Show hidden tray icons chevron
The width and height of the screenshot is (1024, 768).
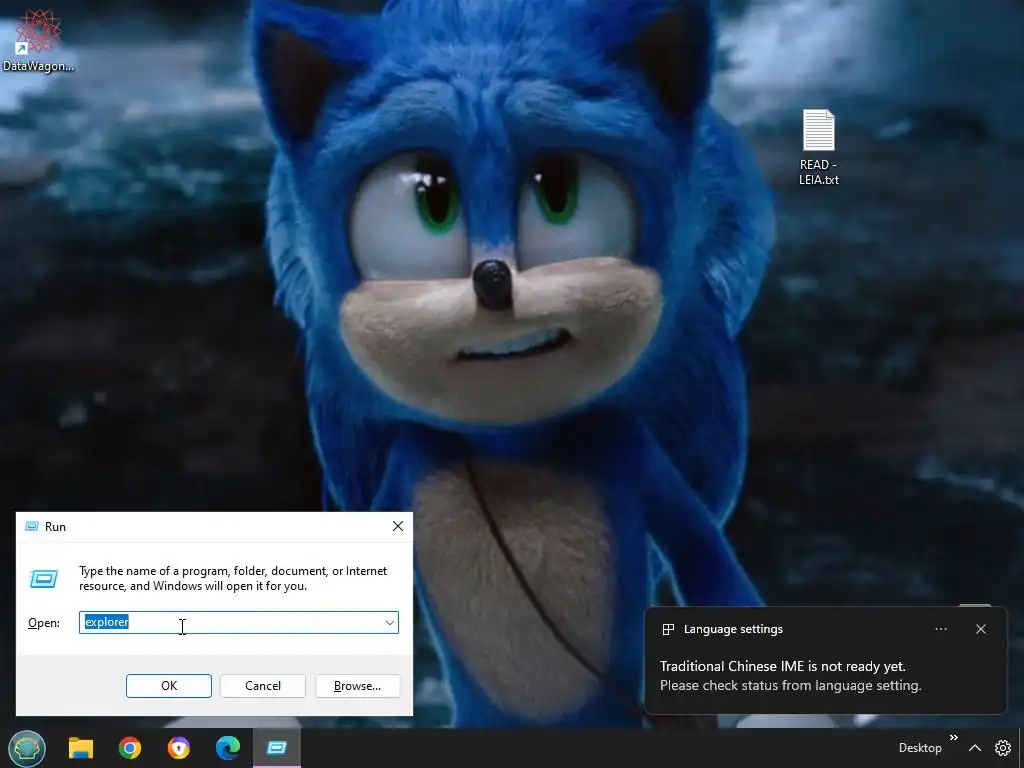[x=975, y=748]
